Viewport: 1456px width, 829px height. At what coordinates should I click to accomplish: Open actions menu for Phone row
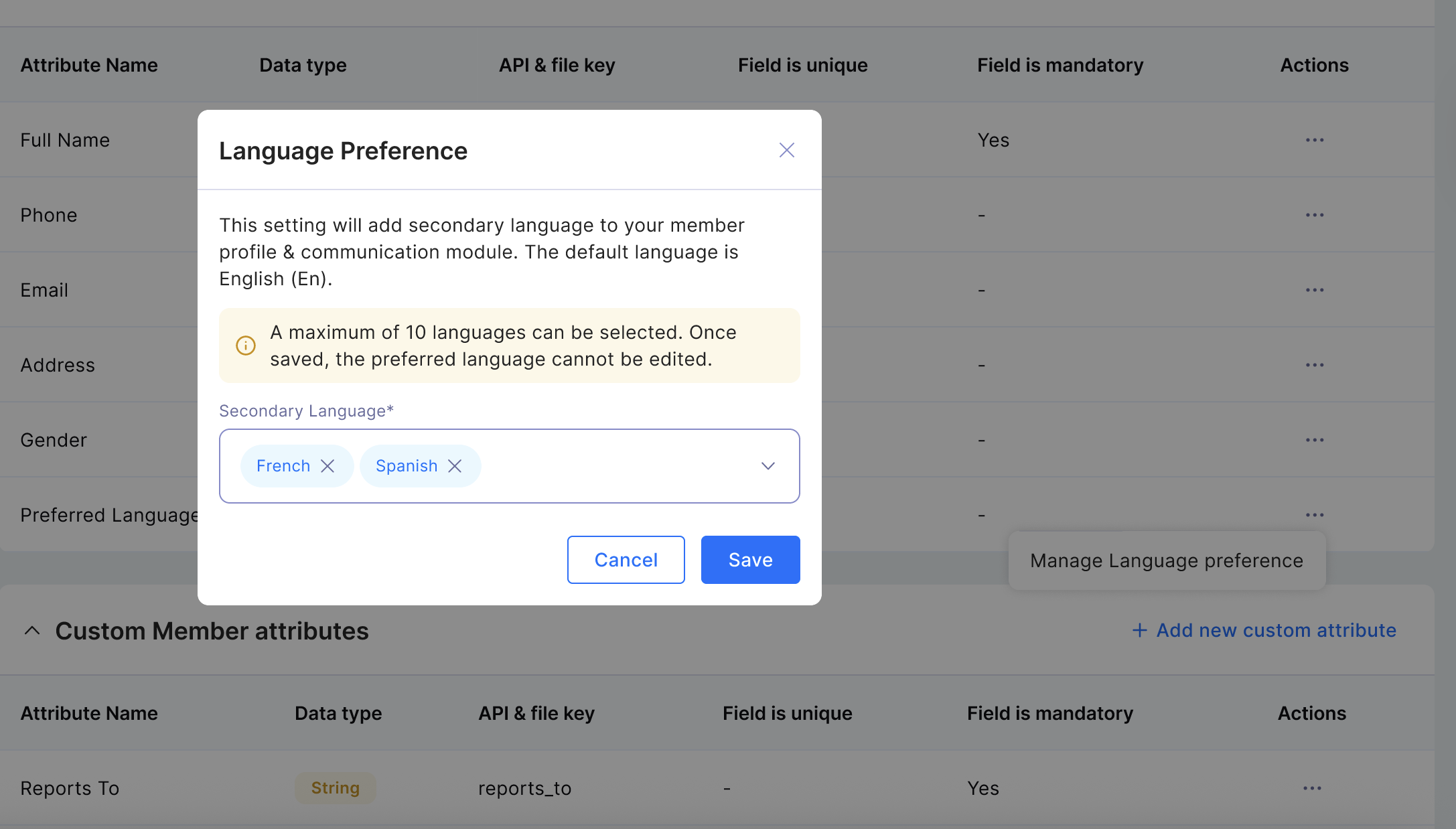[1314, 215]
